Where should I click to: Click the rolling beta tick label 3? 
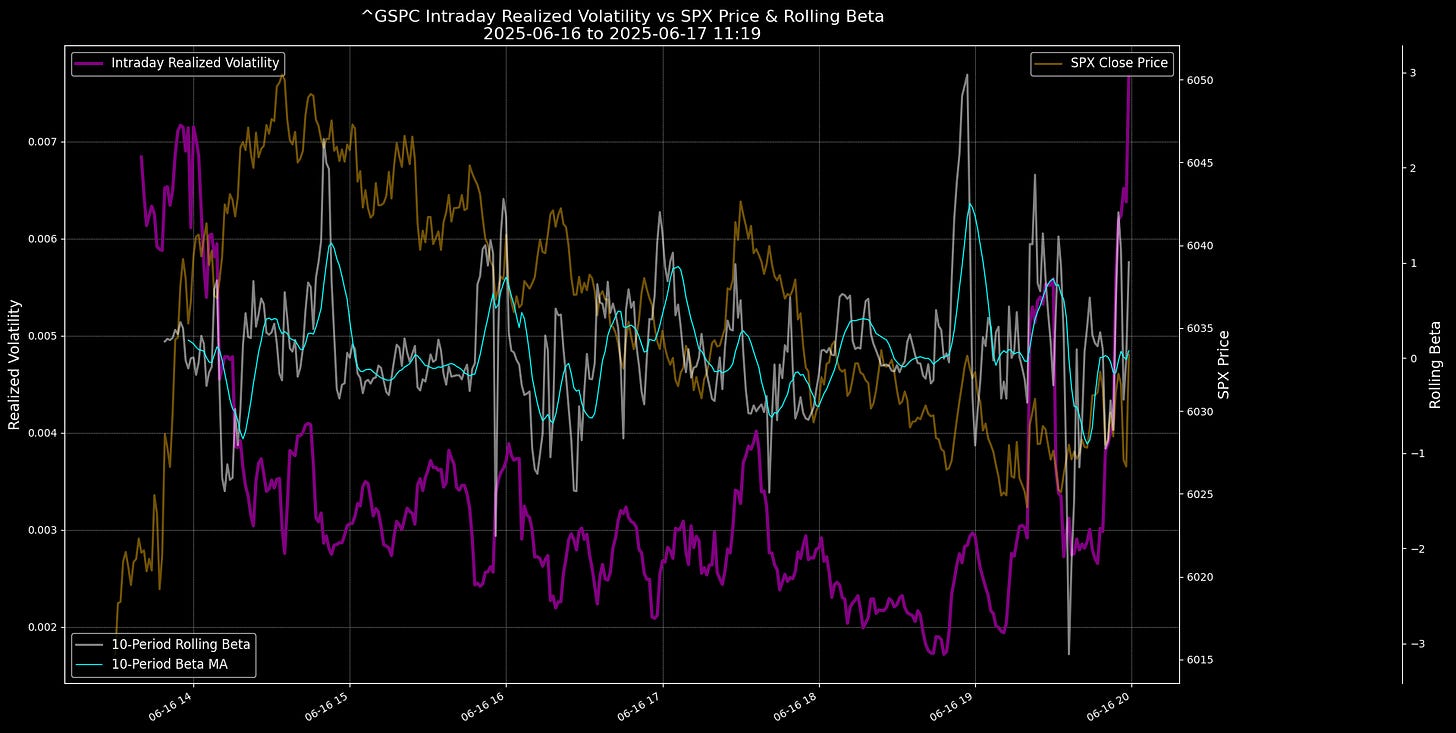point(1412,73)
